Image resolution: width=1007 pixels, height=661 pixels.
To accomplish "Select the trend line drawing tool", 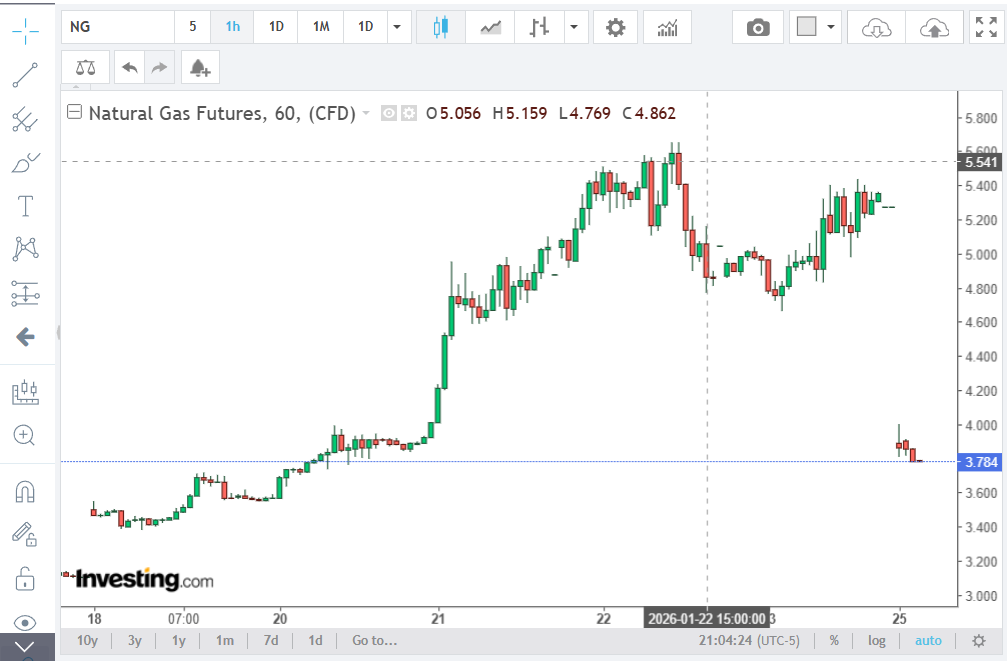I will pyautogui.click(x=26, y=75).
